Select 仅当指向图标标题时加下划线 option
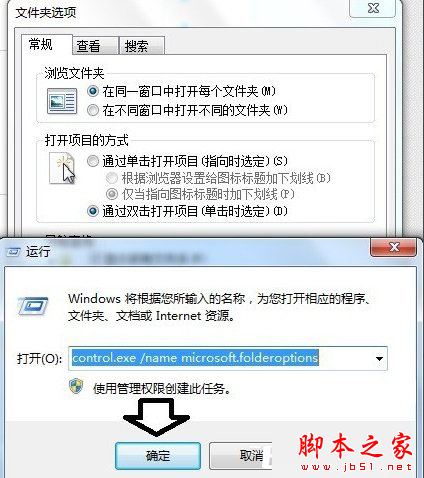The height and width of the screenshot is (478, 424). (112, 194)
